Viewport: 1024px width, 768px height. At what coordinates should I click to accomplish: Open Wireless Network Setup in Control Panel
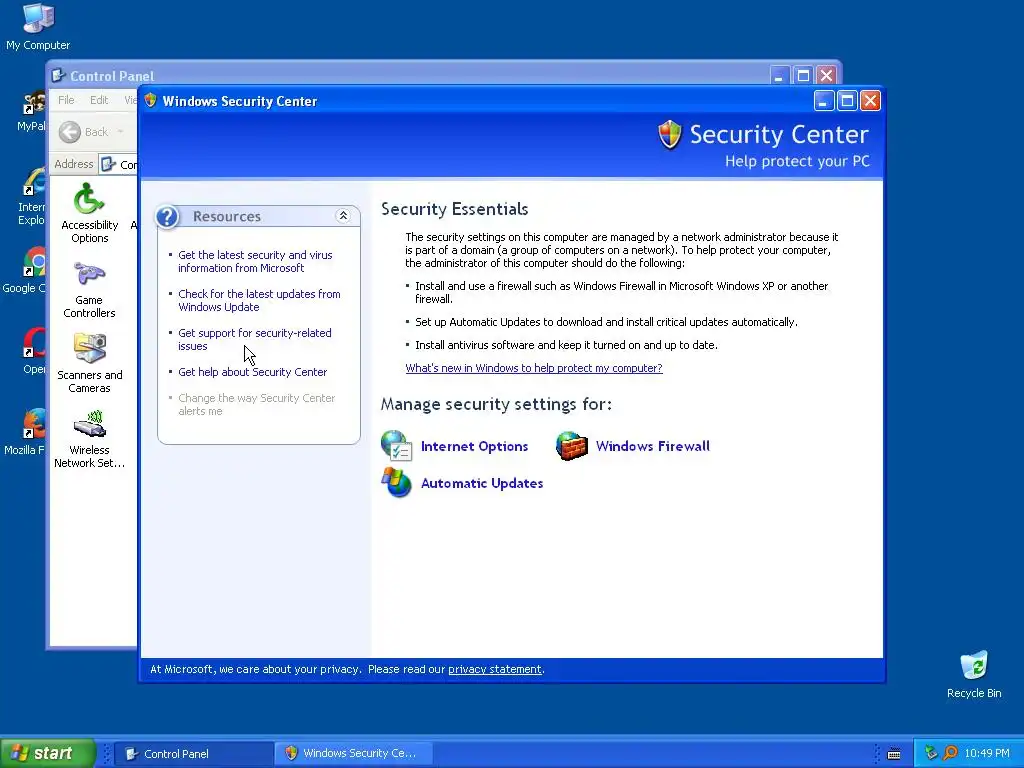(x=89, y=439)
